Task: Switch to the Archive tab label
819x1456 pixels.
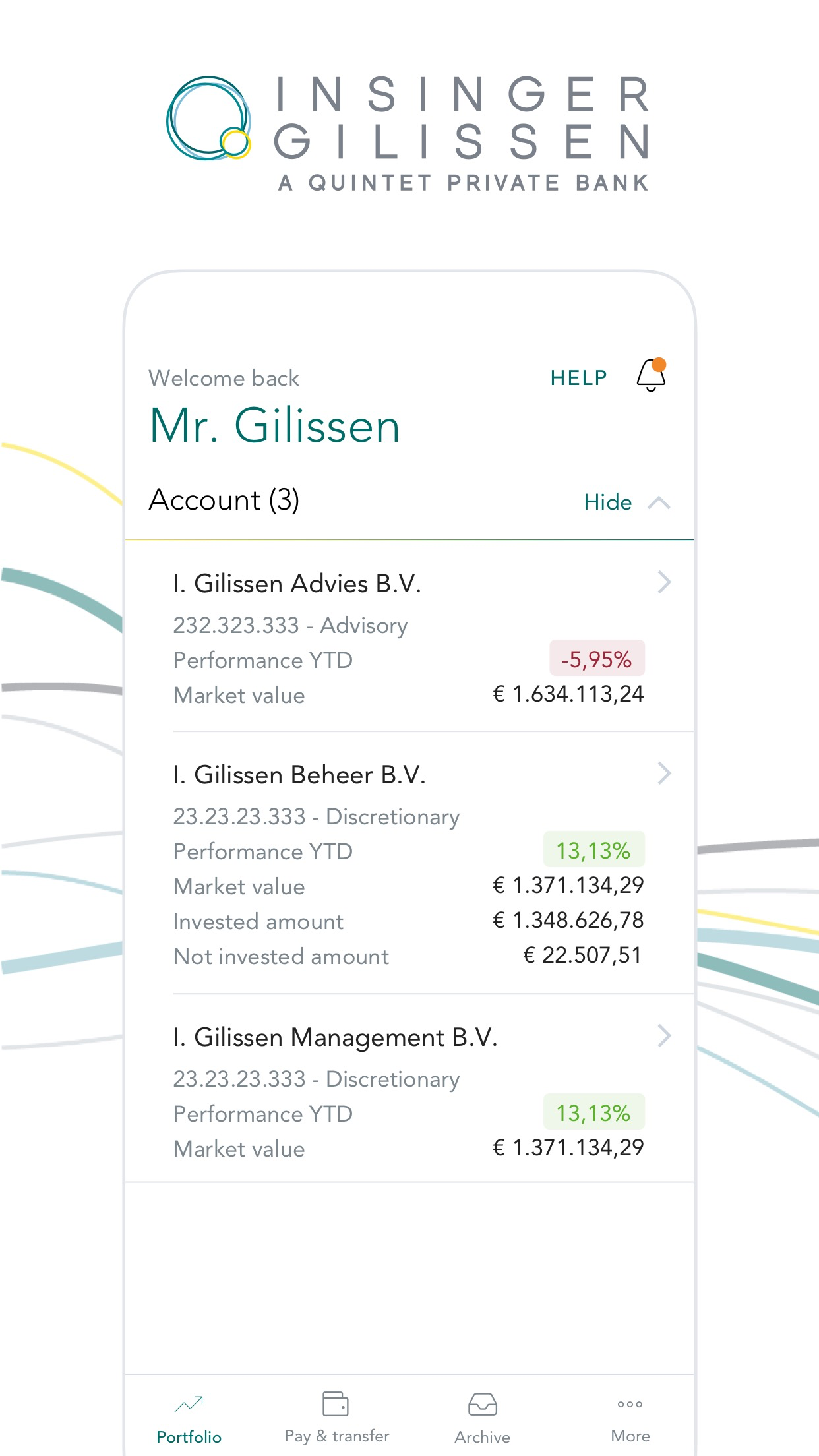Action: pos(483,1437)
